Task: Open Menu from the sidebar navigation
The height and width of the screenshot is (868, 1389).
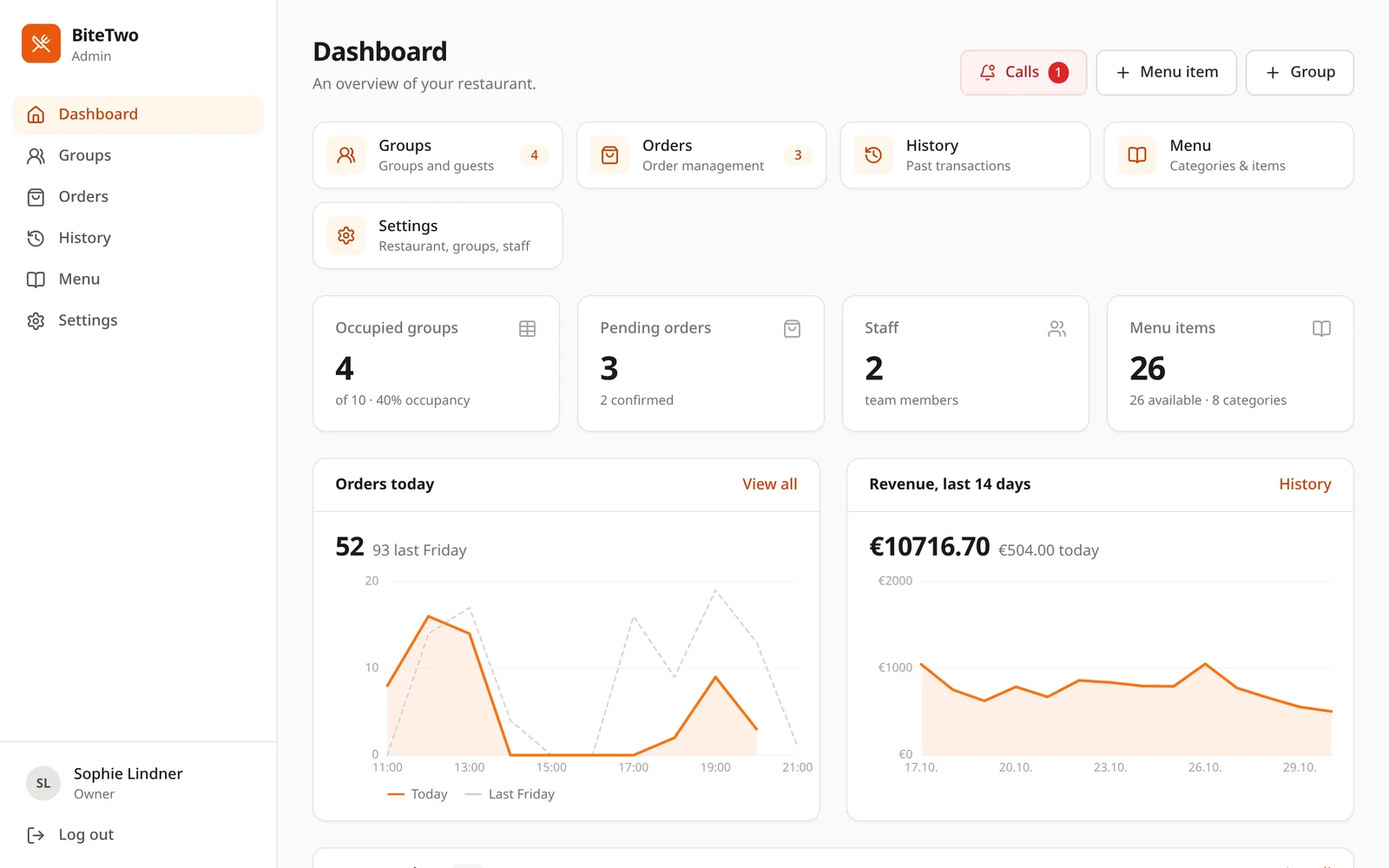Action: tap(138, 279)
